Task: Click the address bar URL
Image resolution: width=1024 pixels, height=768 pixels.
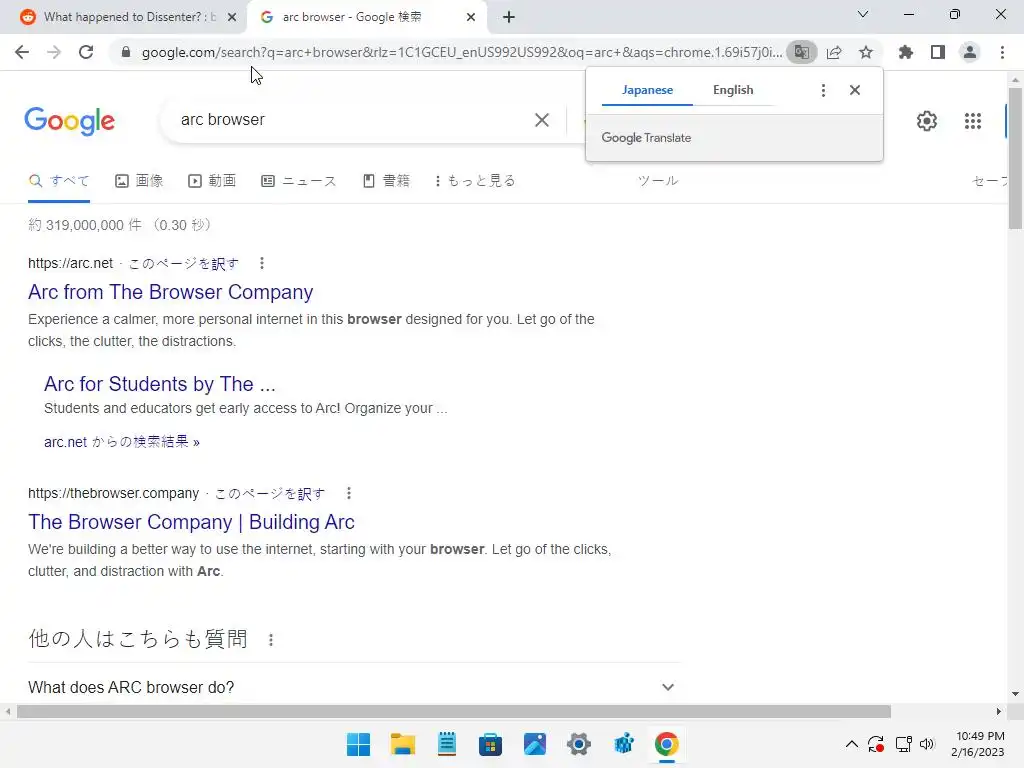Action: tap(461, 52)
